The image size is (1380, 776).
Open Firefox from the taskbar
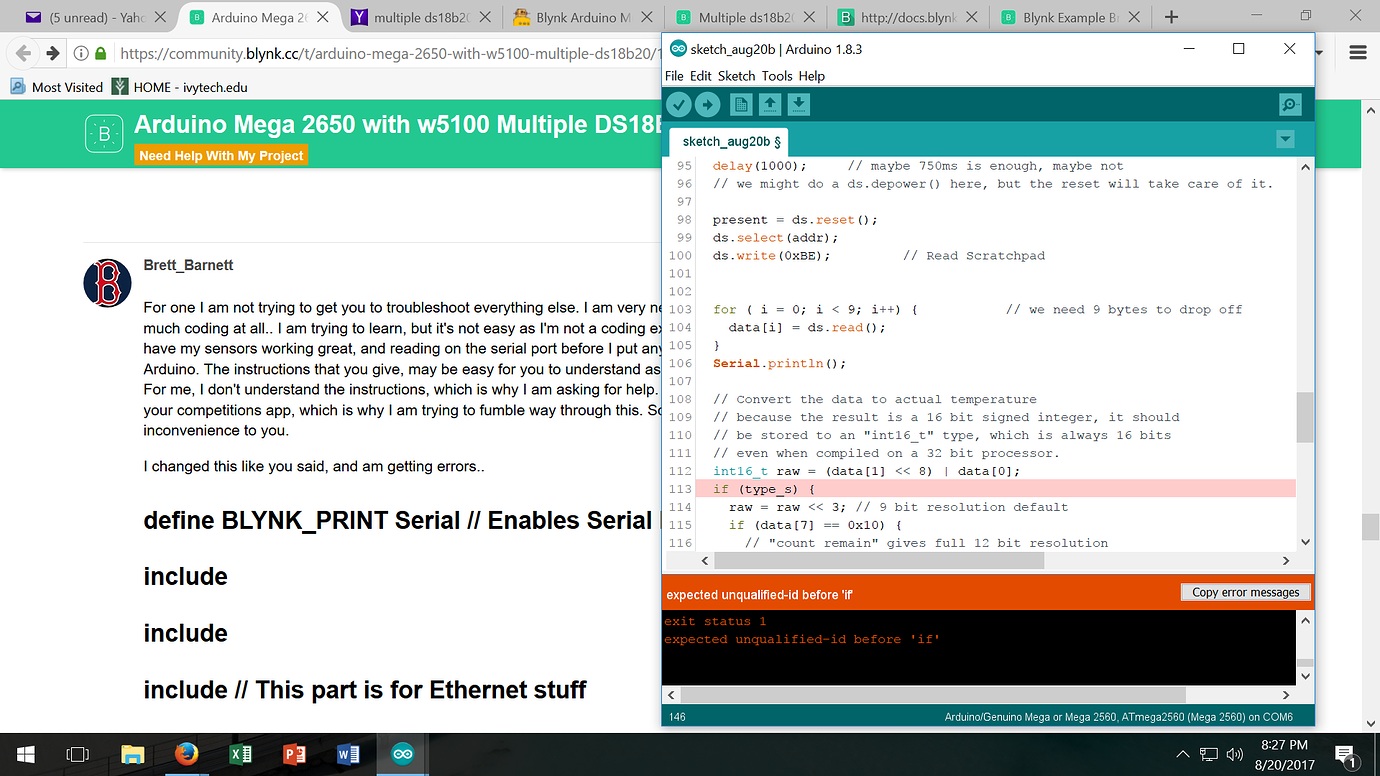tap(186, 754)
